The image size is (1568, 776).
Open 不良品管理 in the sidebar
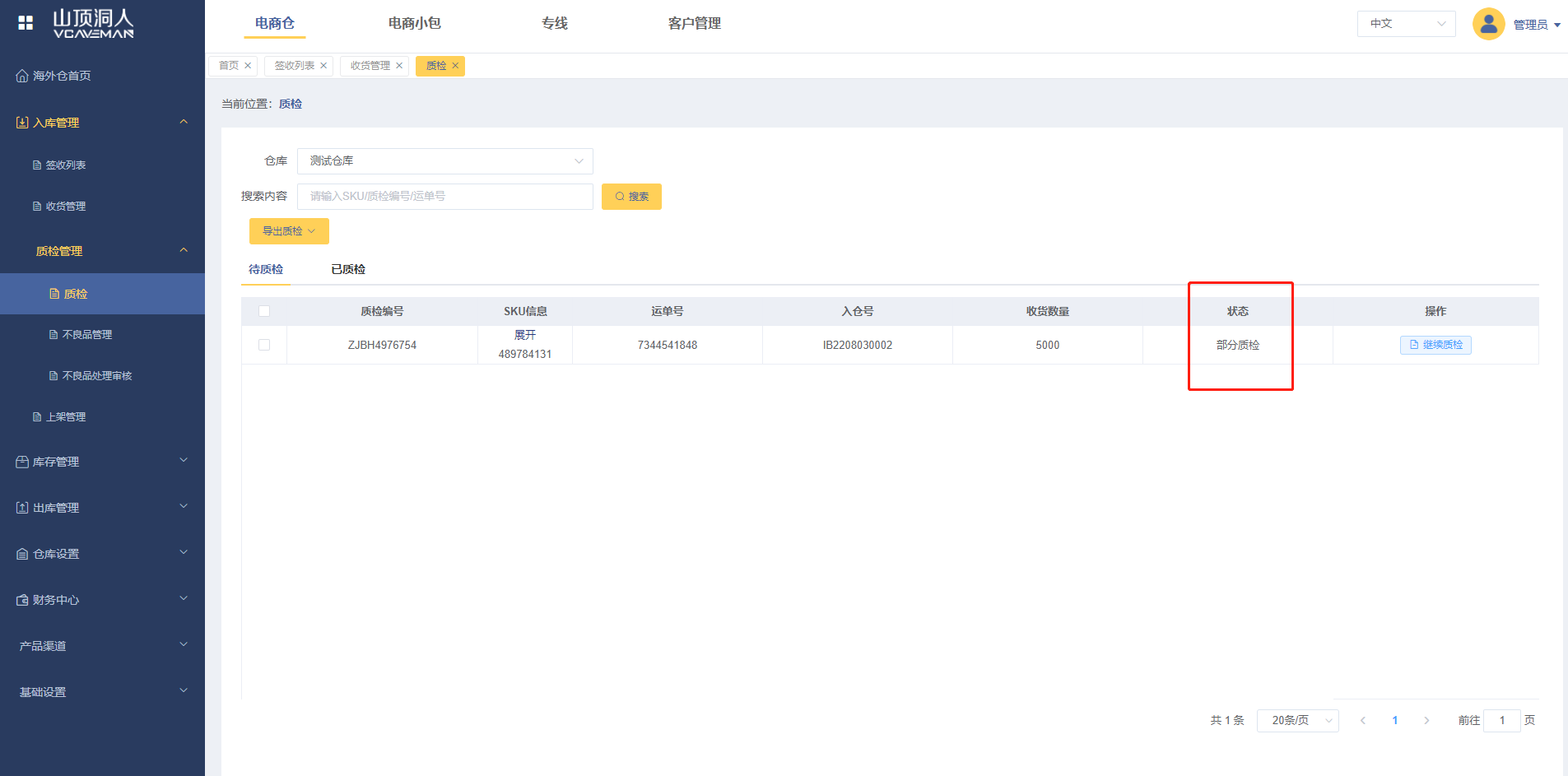pyautogui.click(x=86, y=335)
